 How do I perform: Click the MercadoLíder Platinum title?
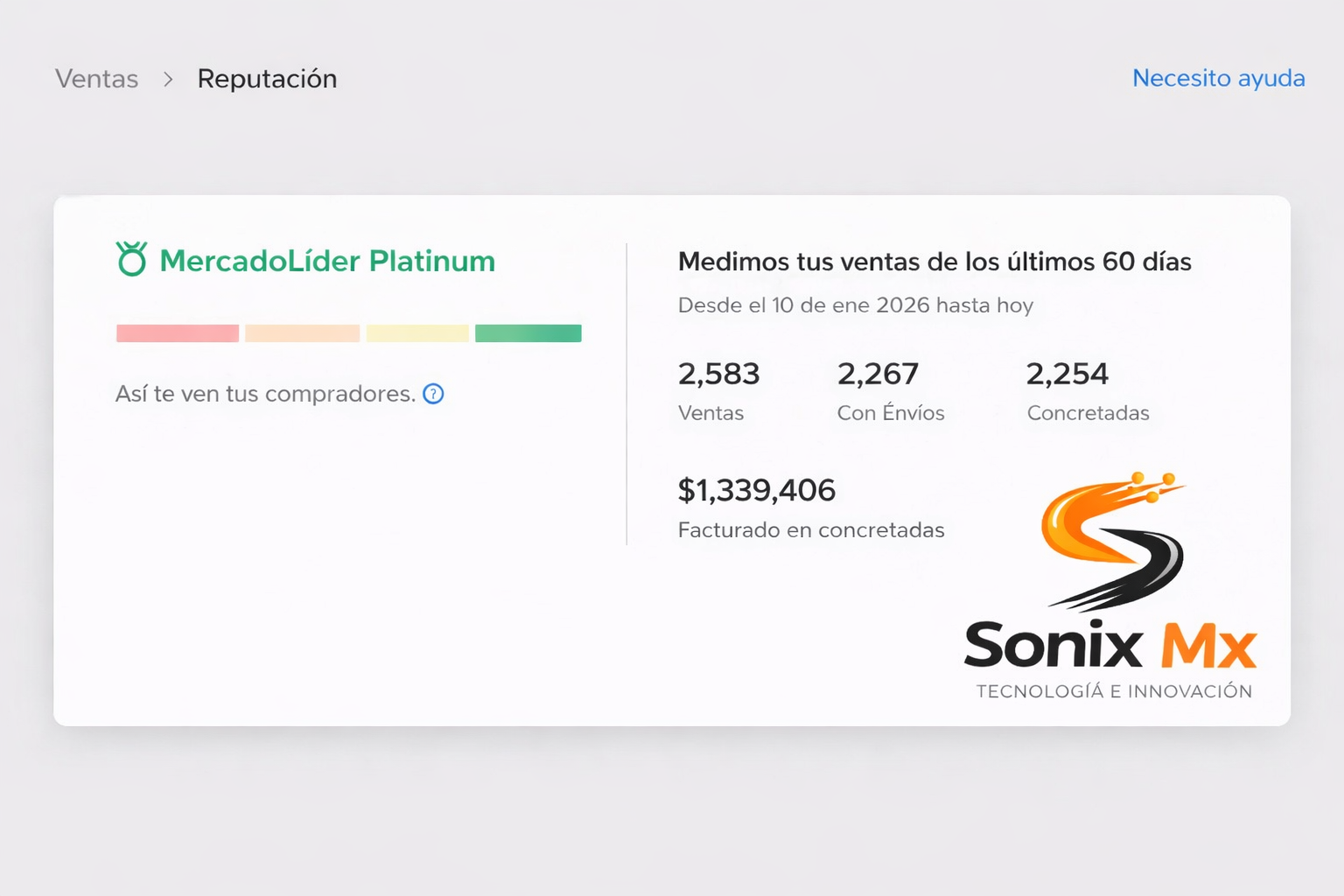point(327,261)
